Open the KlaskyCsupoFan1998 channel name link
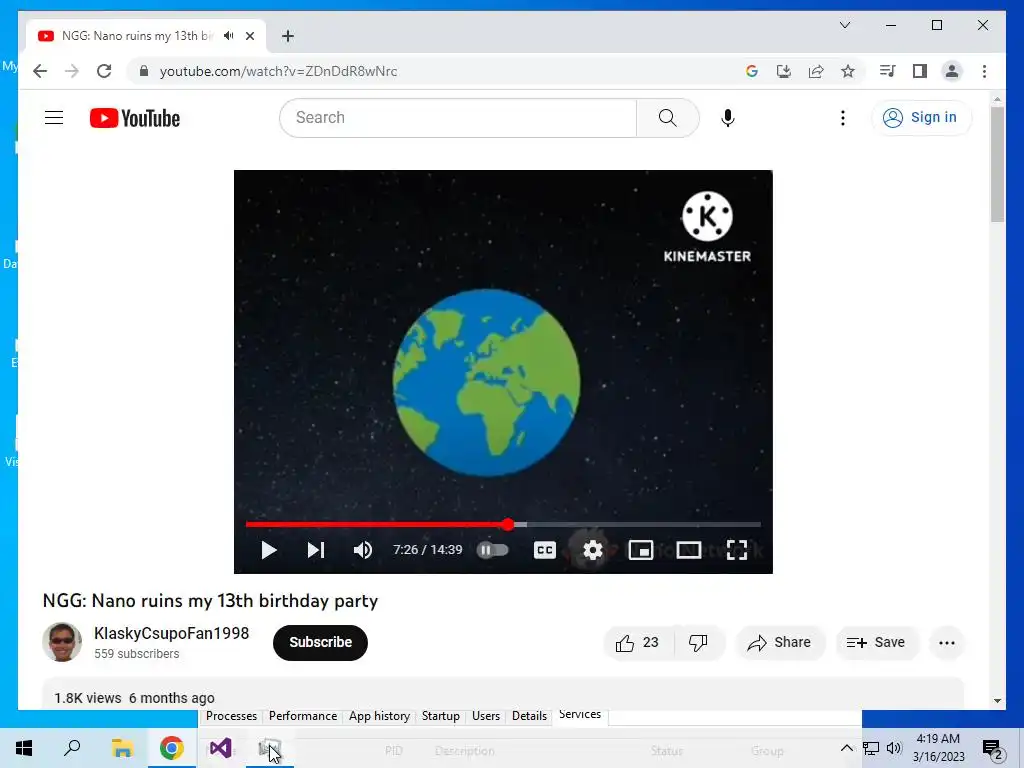The width and height of the screenshot is (1024, 768). 171,633
